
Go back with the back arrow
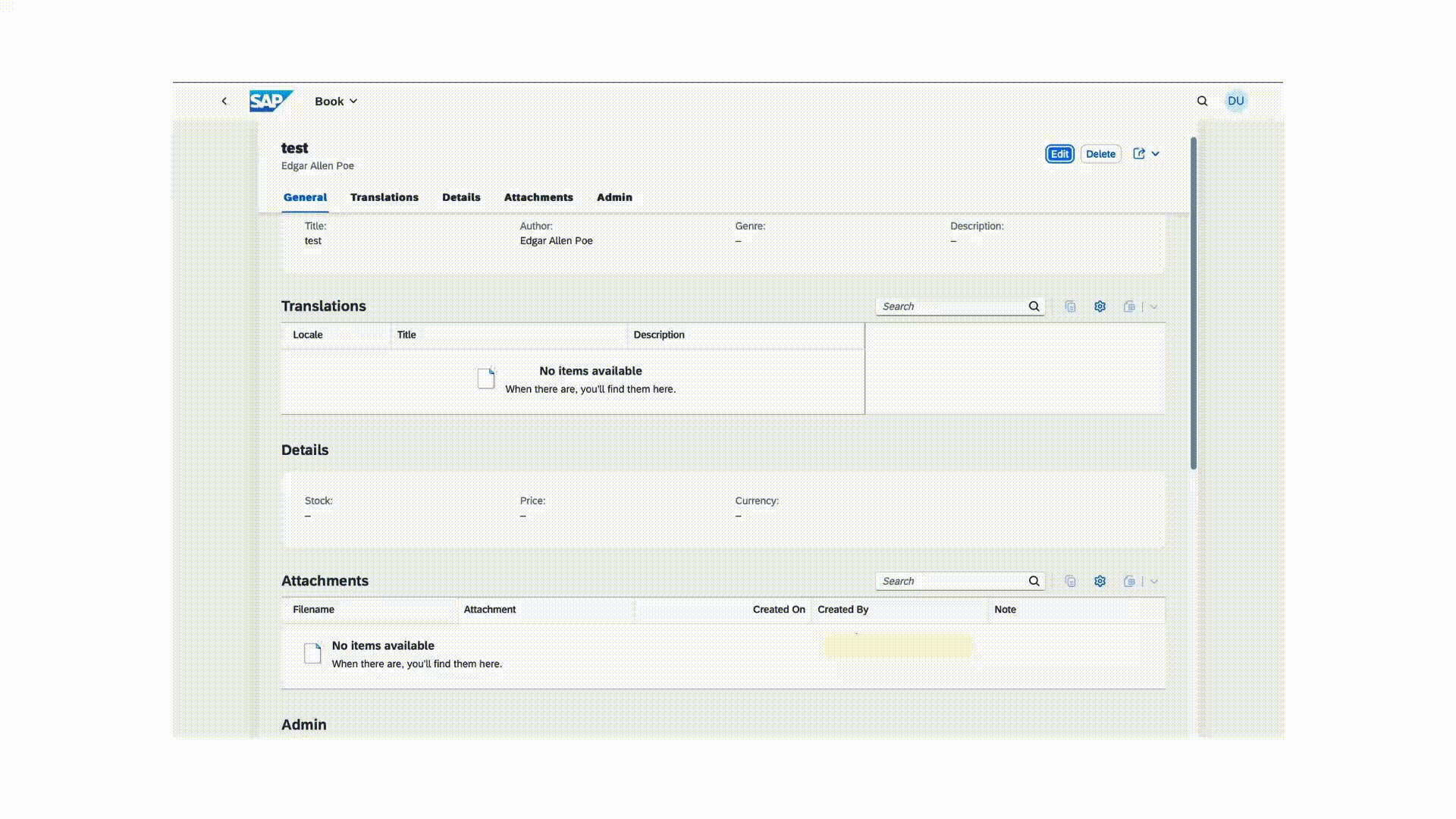tap(224, 101)
